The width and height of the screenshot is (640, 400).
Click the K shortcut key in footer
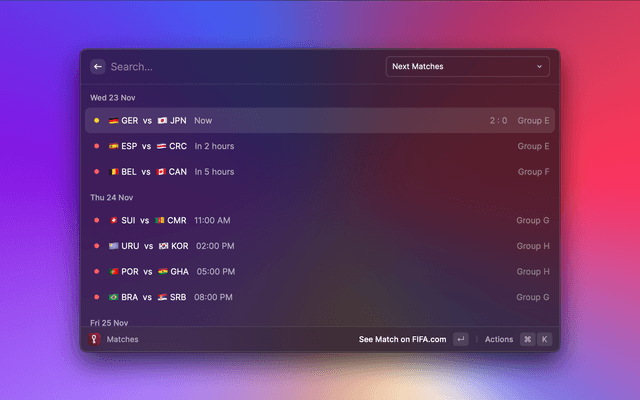[544, 339]
